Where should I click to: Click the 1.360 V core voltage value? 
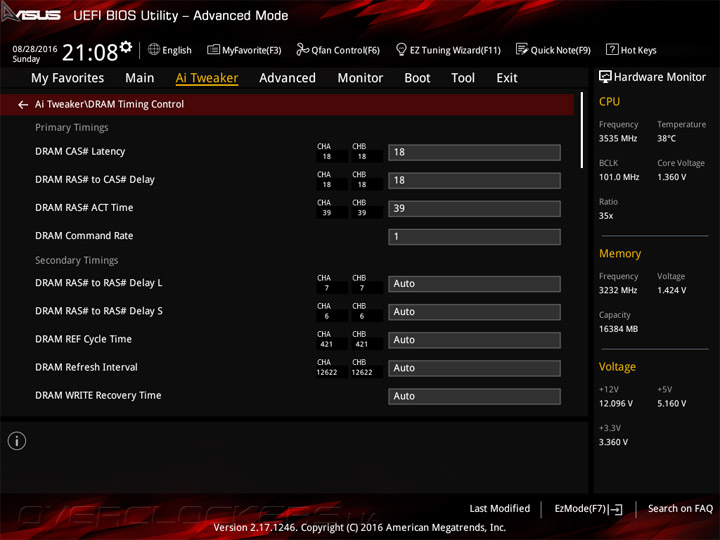671,177
